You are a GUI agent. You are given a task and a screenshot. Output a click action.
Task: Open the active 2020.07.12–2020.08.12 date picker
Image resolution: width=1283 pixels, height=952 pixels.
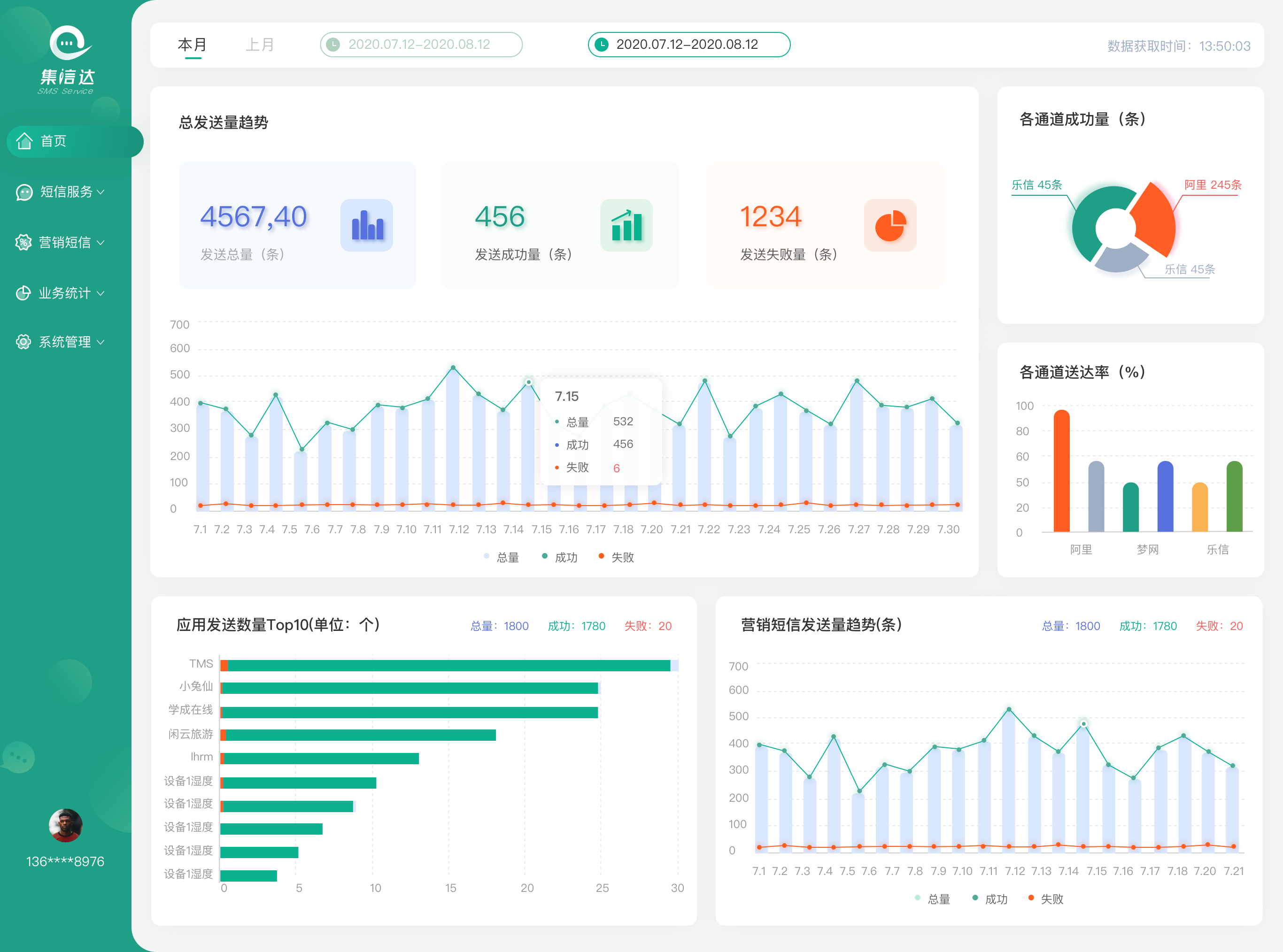click(689, 45)
